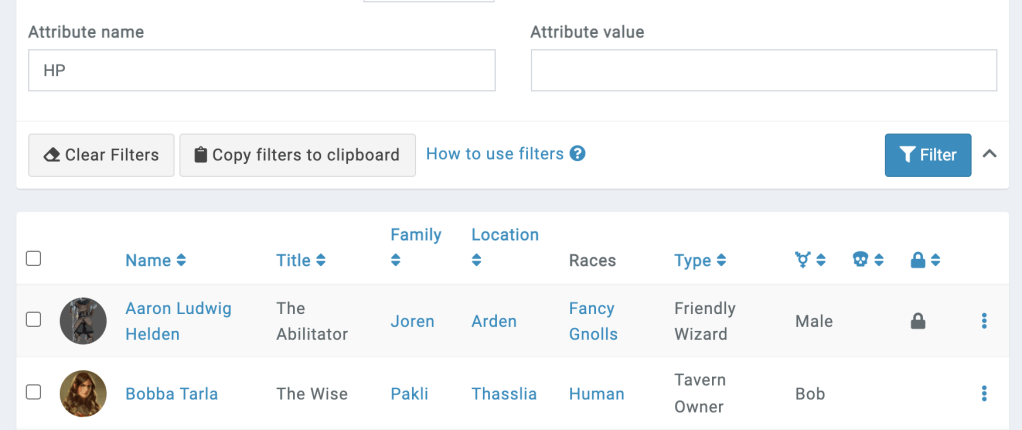The height and width of the screenshot is (430, 1022).
Task: Open the Fancy Gnolls race link
Action: [593, 321]
